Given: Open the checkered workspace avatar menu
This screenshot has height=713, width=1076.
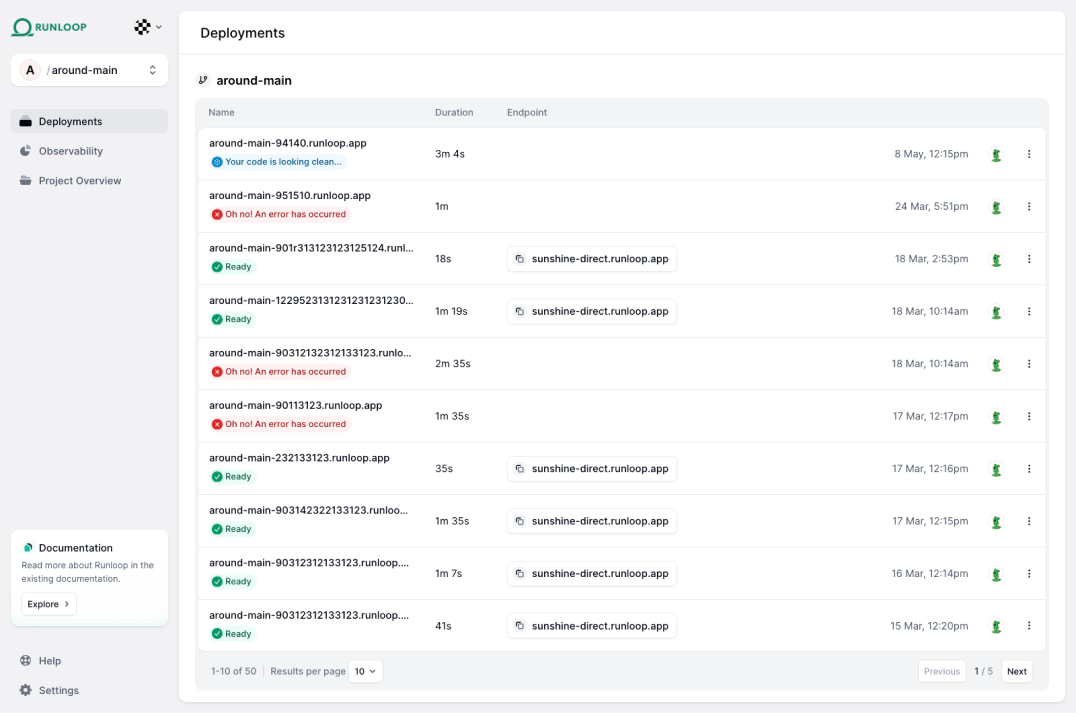Looking at the screenshot, I should pyautogui.click(x=148, y=27).
